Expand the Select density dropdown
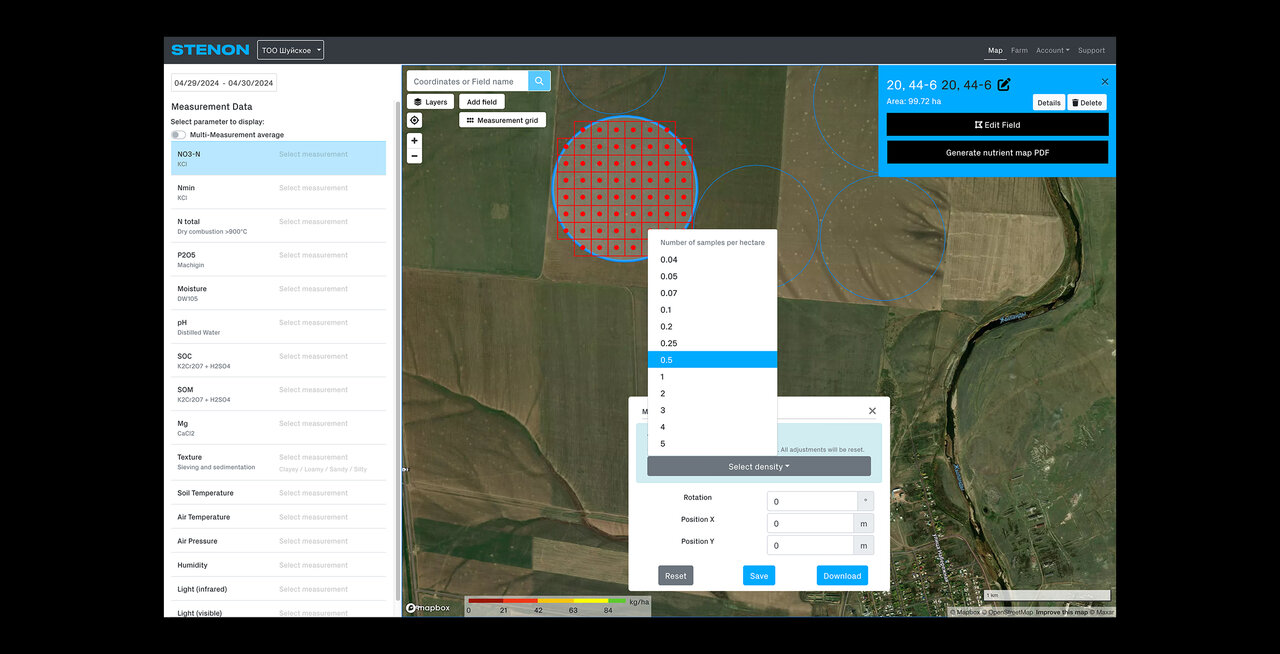 point(758,466)
